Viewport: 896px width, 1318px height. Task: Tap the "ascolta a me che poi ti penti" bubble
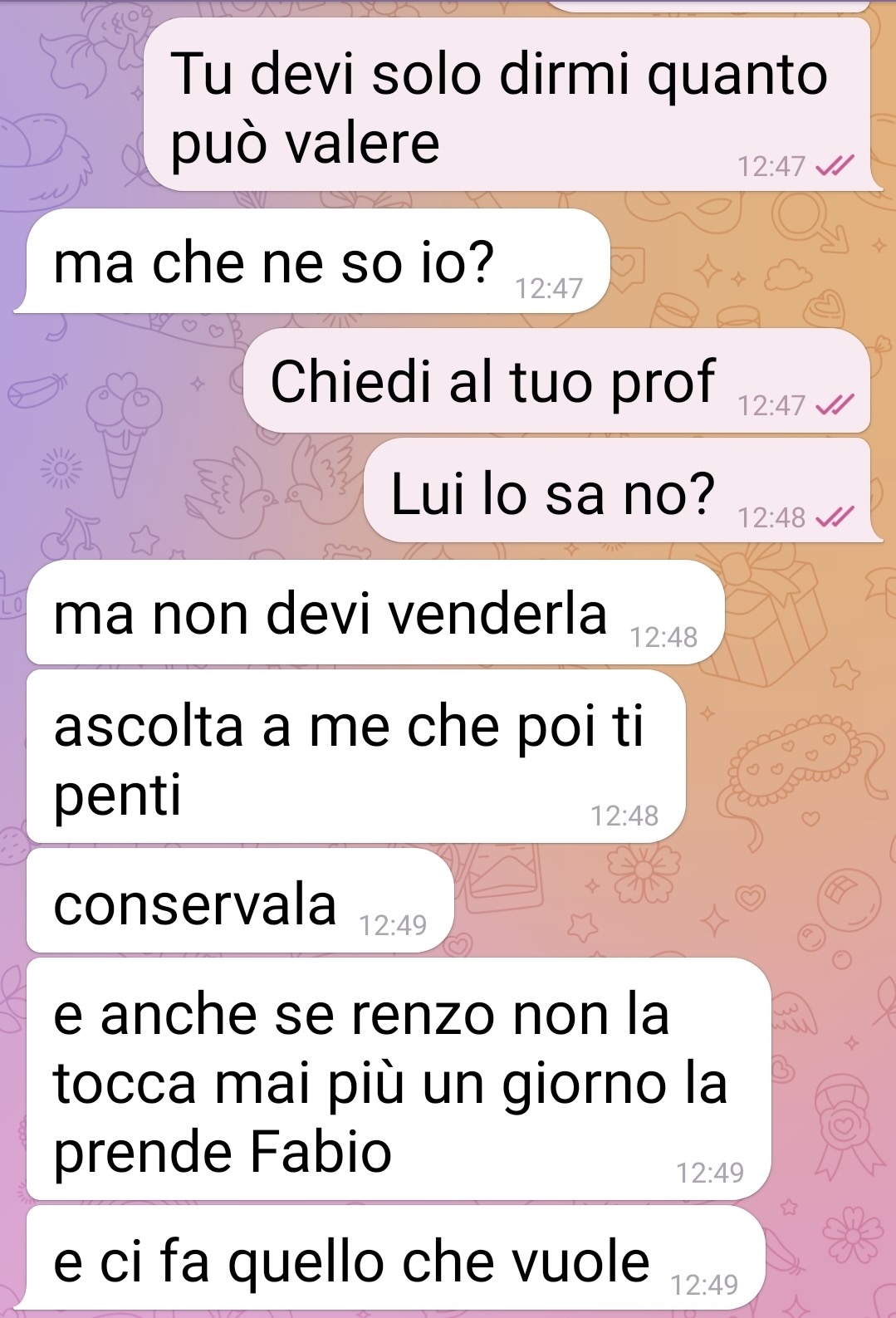356,757
